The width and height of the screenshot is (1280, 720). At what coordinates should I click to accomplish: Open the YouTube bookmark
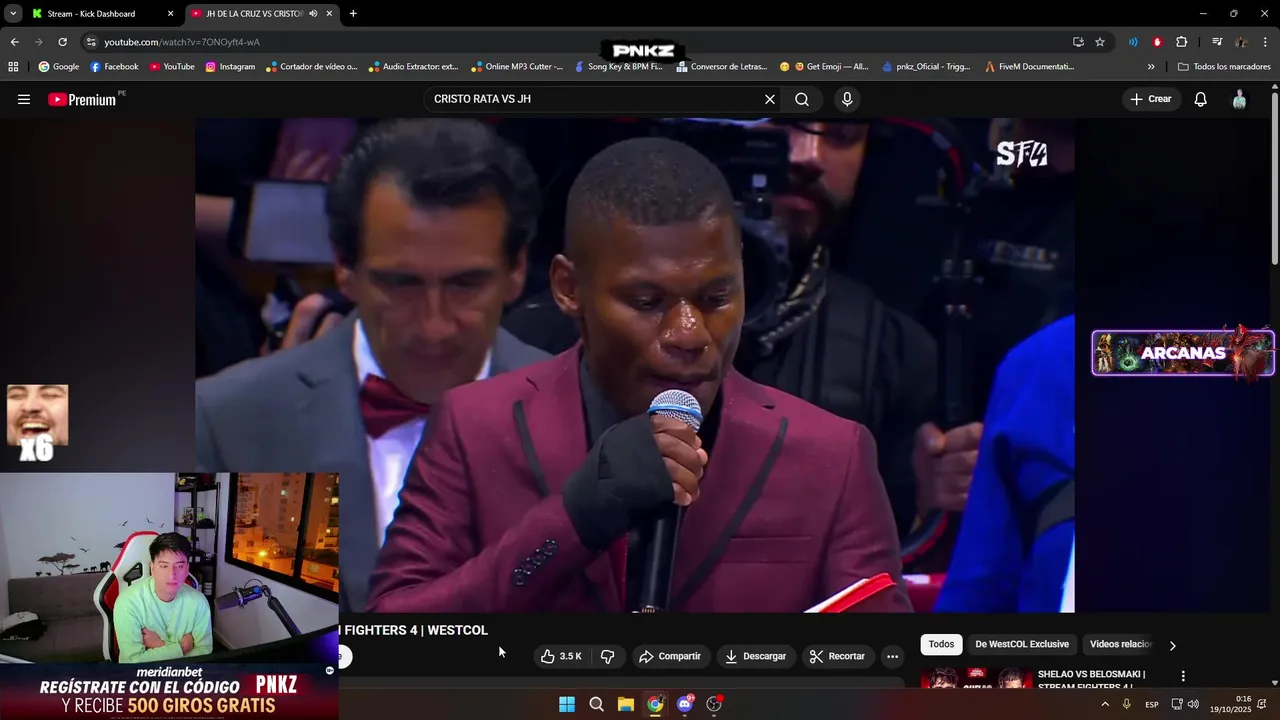click(x=172, y=67)
